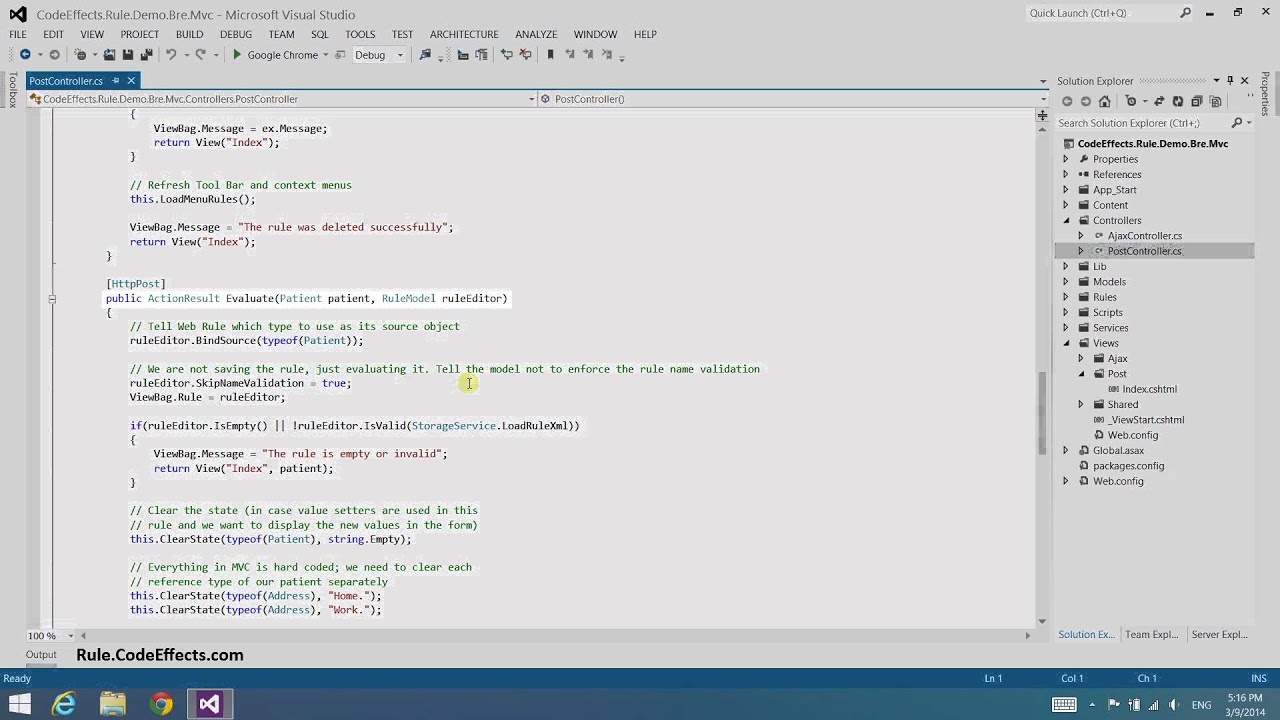Image resolution: width=1280 pixels, height=720 pixels.
Task: Expand the Models folder
Action: (x=1065, y=282)
